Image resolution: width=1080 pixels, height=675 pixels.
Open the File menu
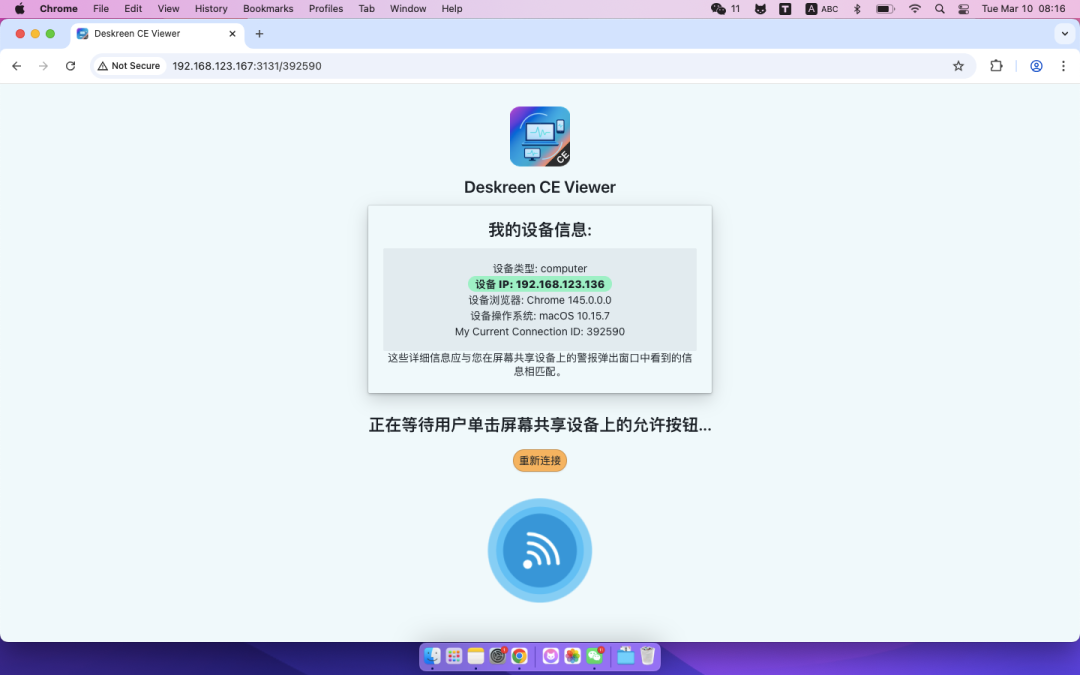click(101, 9)
